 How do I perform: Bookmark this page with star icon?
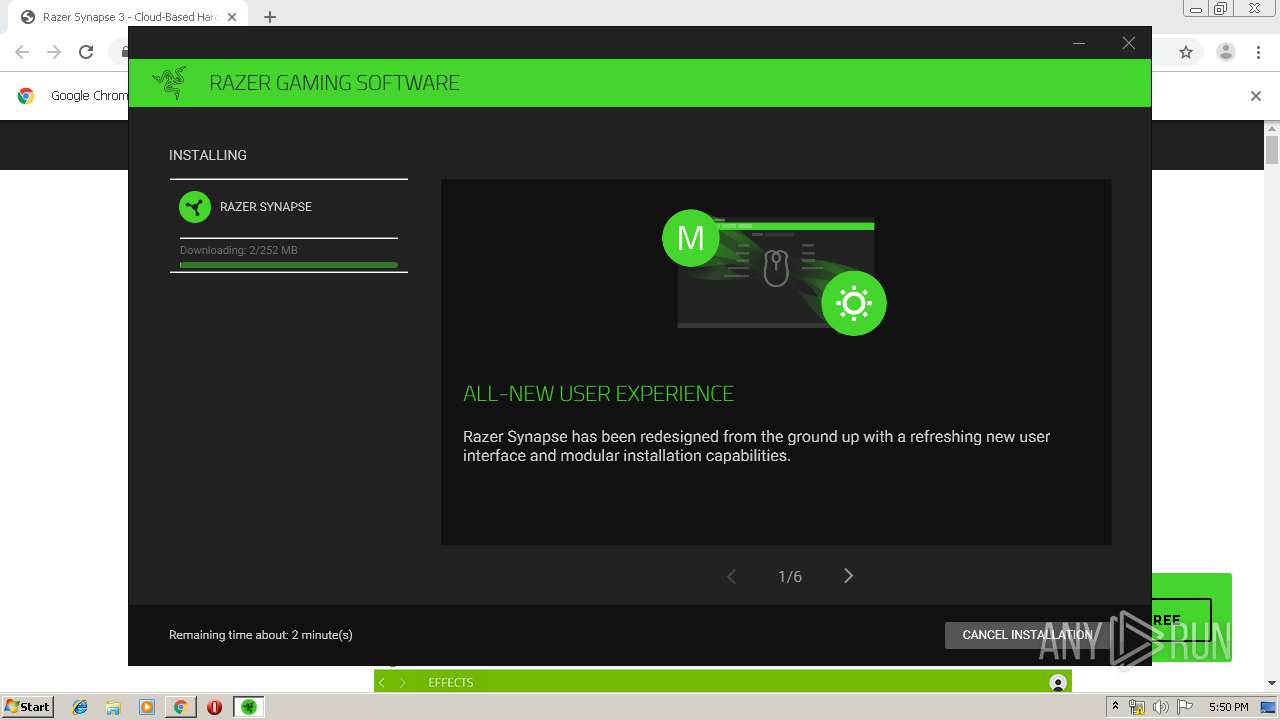pyautogui.click(x=1186, y=52)
